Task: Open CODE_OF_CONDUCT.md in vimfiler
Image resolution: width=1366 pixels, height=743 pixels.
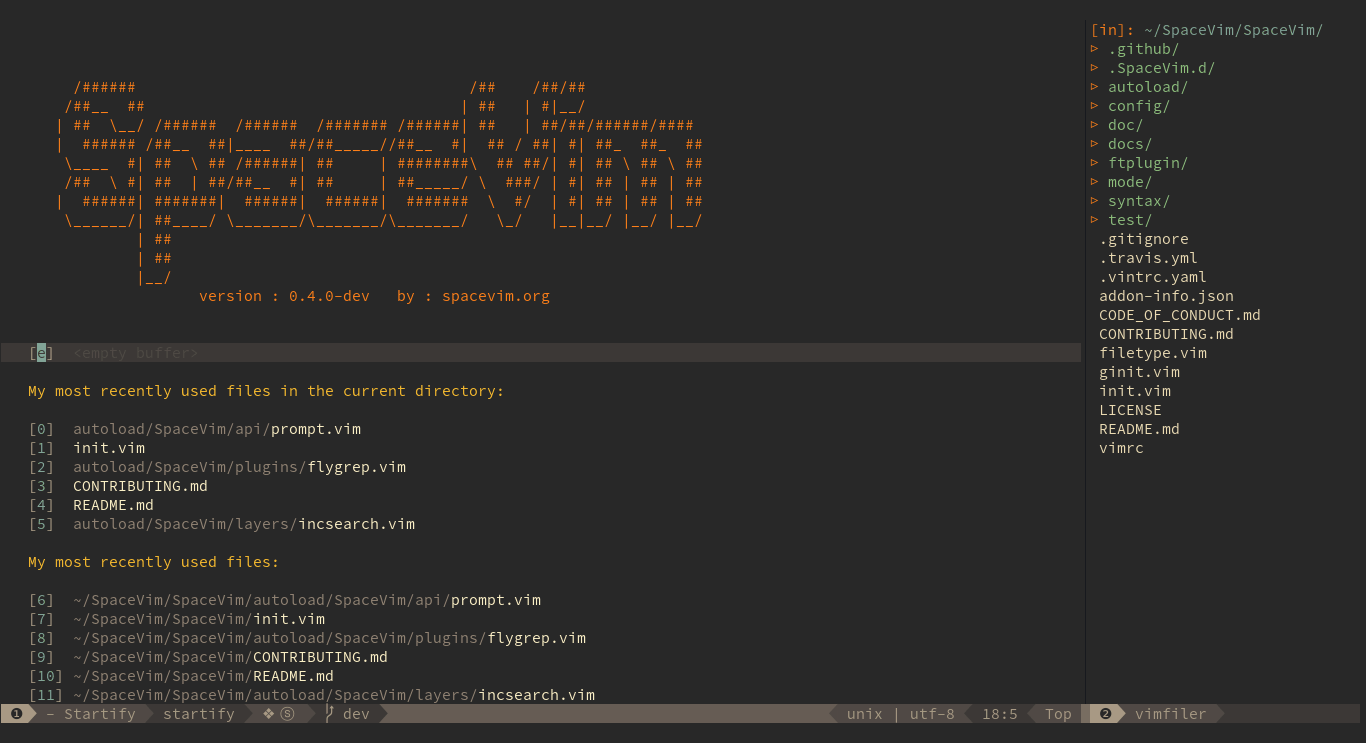Action: [x=1180, y=315]
